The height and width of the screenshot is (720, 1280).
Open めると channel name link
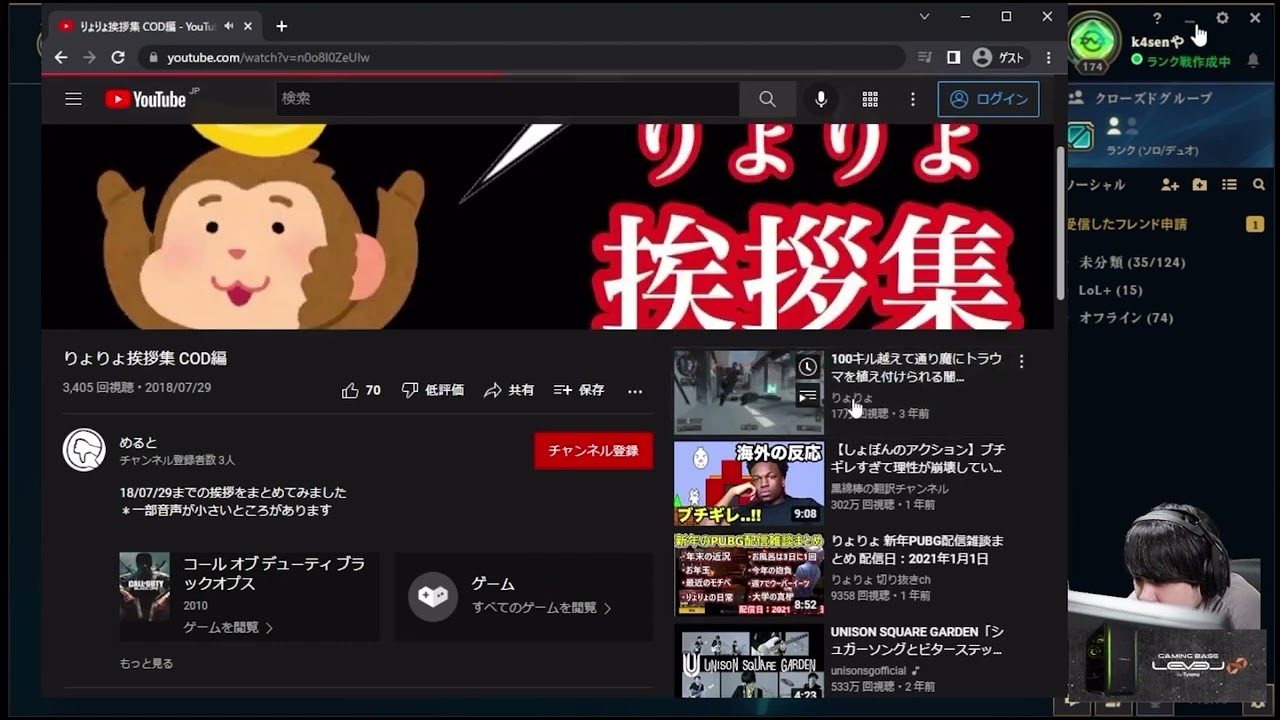click(138, 442)
